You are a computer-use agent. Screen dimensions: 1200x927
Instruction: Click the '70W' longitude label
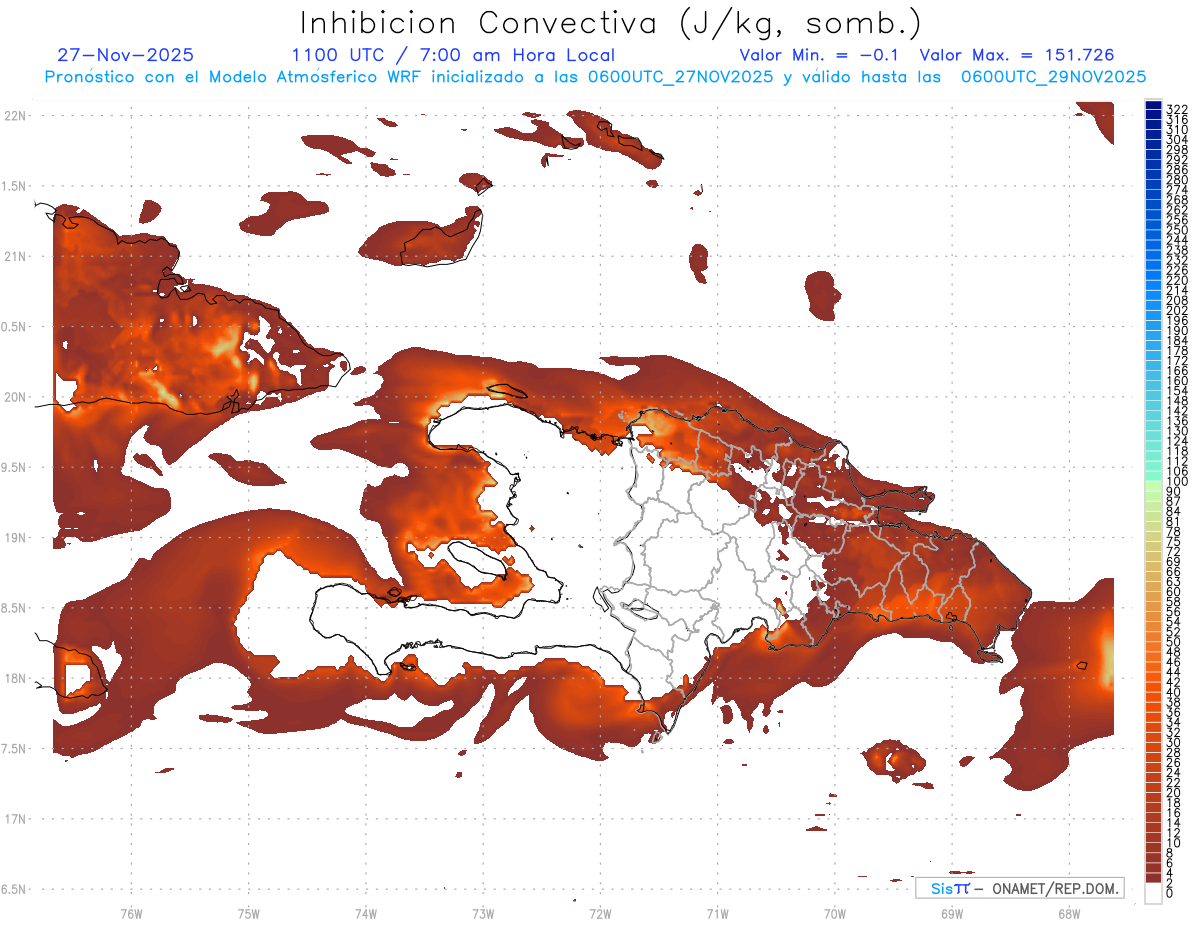(x=834, y=914)
